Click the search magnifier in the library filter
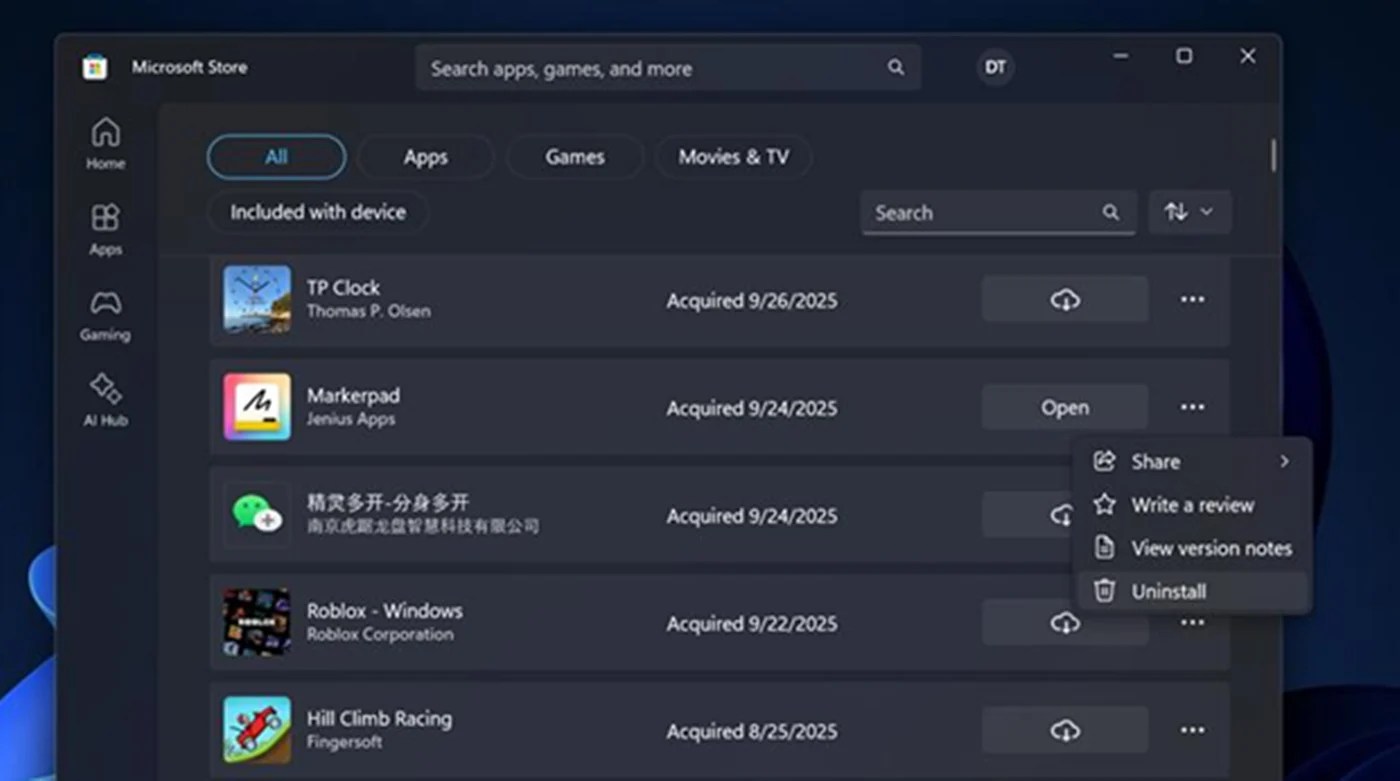Screen dimensions: 1400x781 click(1110, 212)
